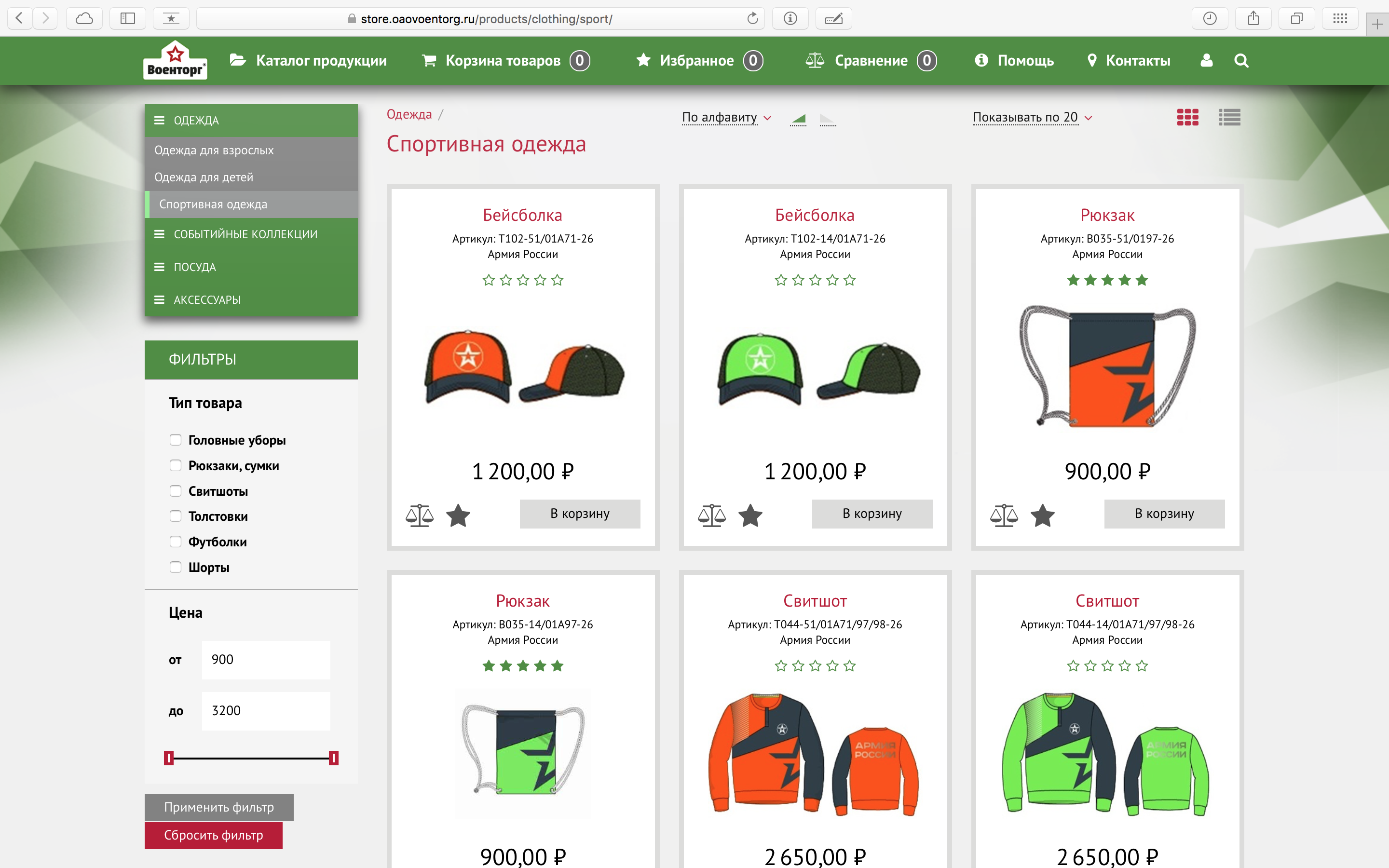Open Сравнение page

click(x=871, y=60)
